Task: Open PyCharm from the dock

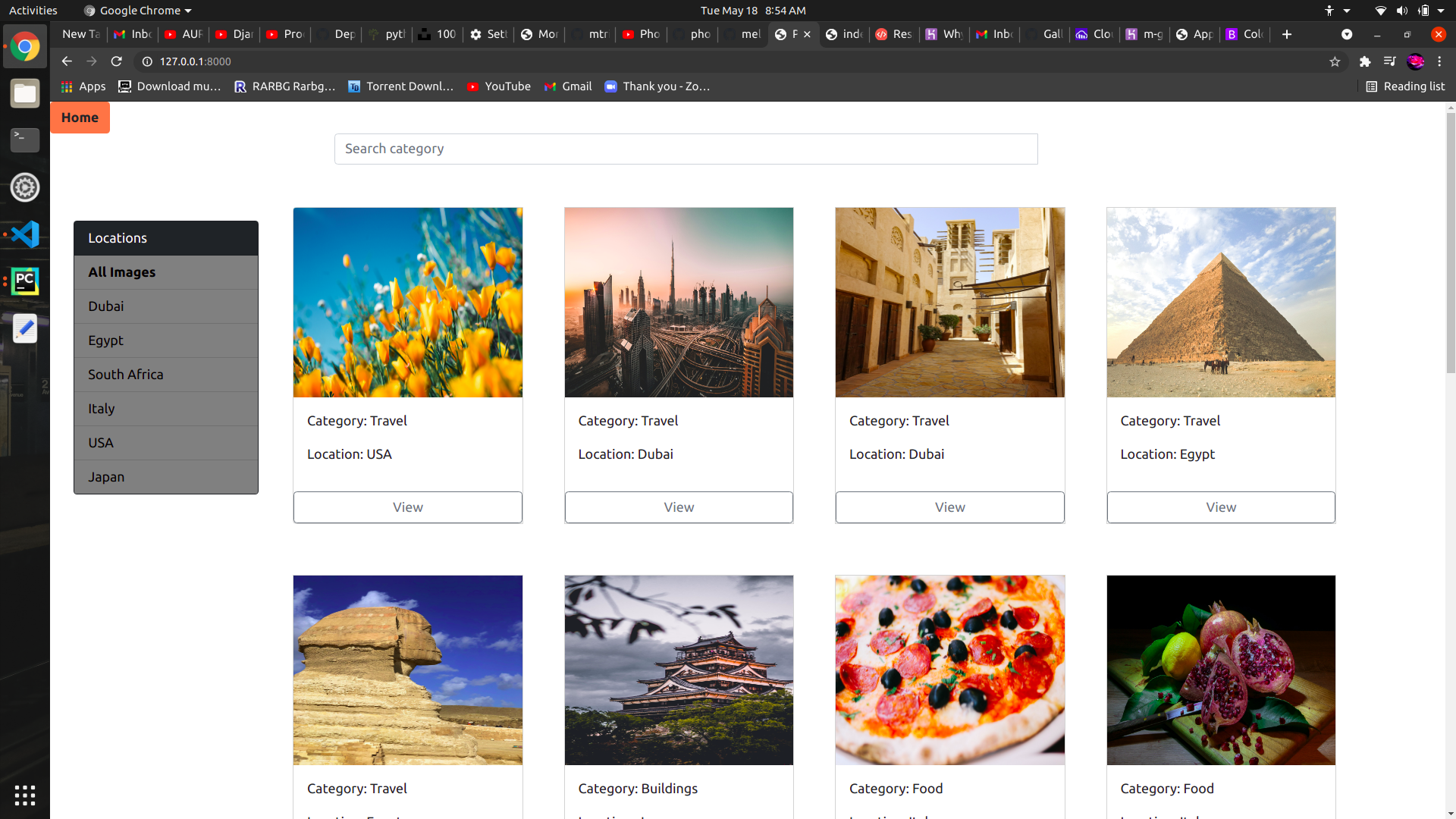Action: tap(25, 281)
